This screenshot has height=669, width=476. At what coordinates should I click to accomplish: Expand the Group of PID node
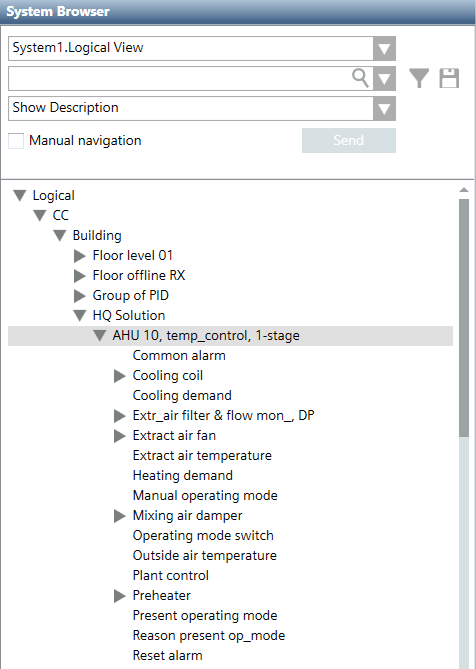coord(80,296)
